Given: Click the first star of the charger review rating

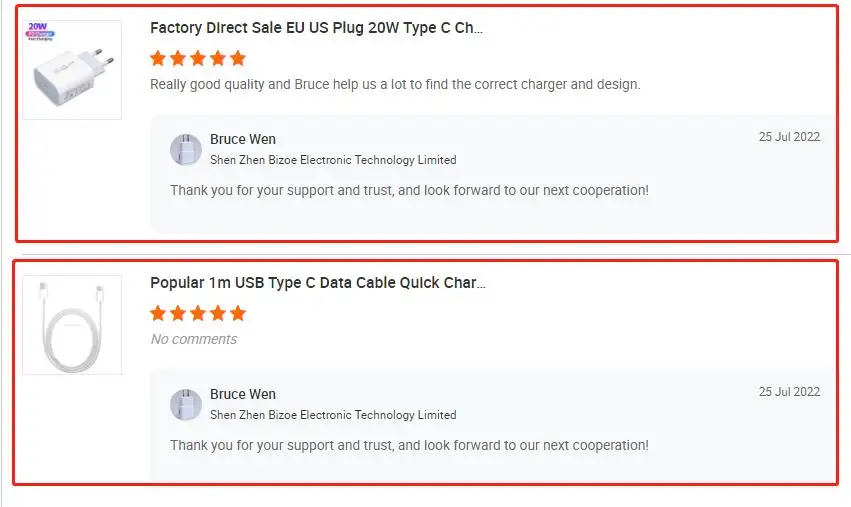Looking at the screenshot, I should 158,58.
